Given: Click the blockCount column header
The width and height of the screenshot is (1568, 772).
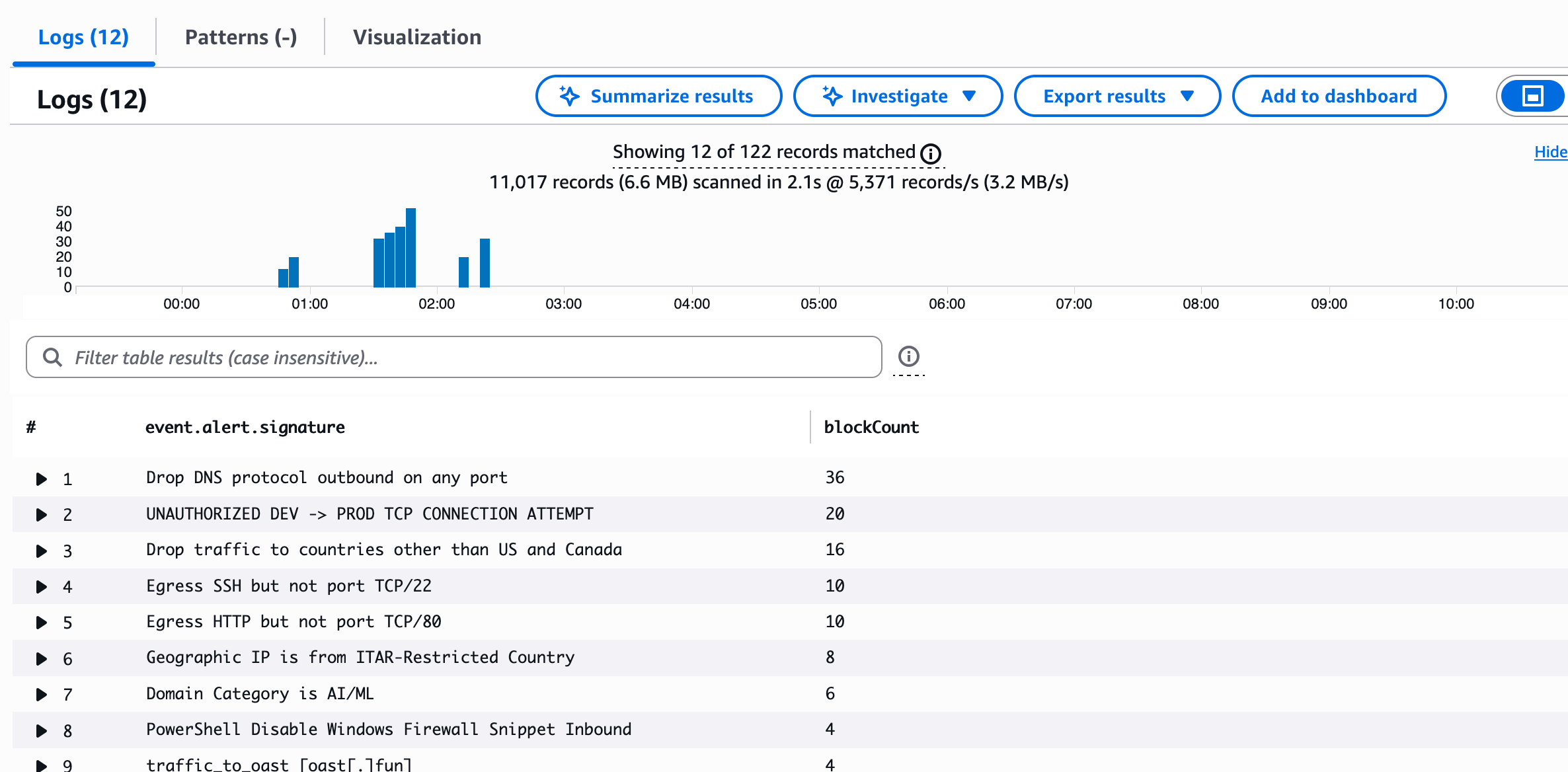Looking at the screenshot, I should [871, 428].
